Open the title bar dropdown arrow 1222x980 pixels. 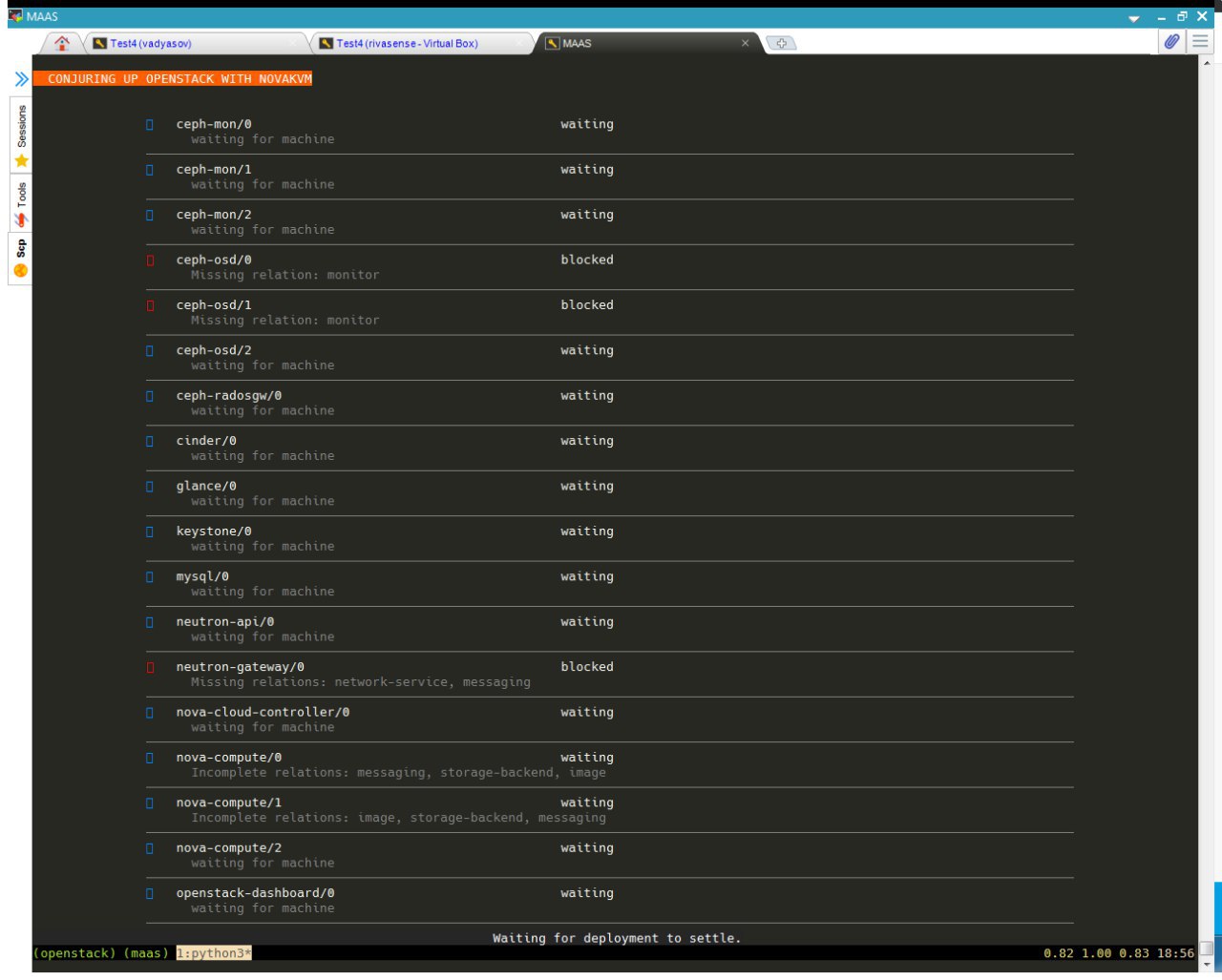pos(1133,17)
